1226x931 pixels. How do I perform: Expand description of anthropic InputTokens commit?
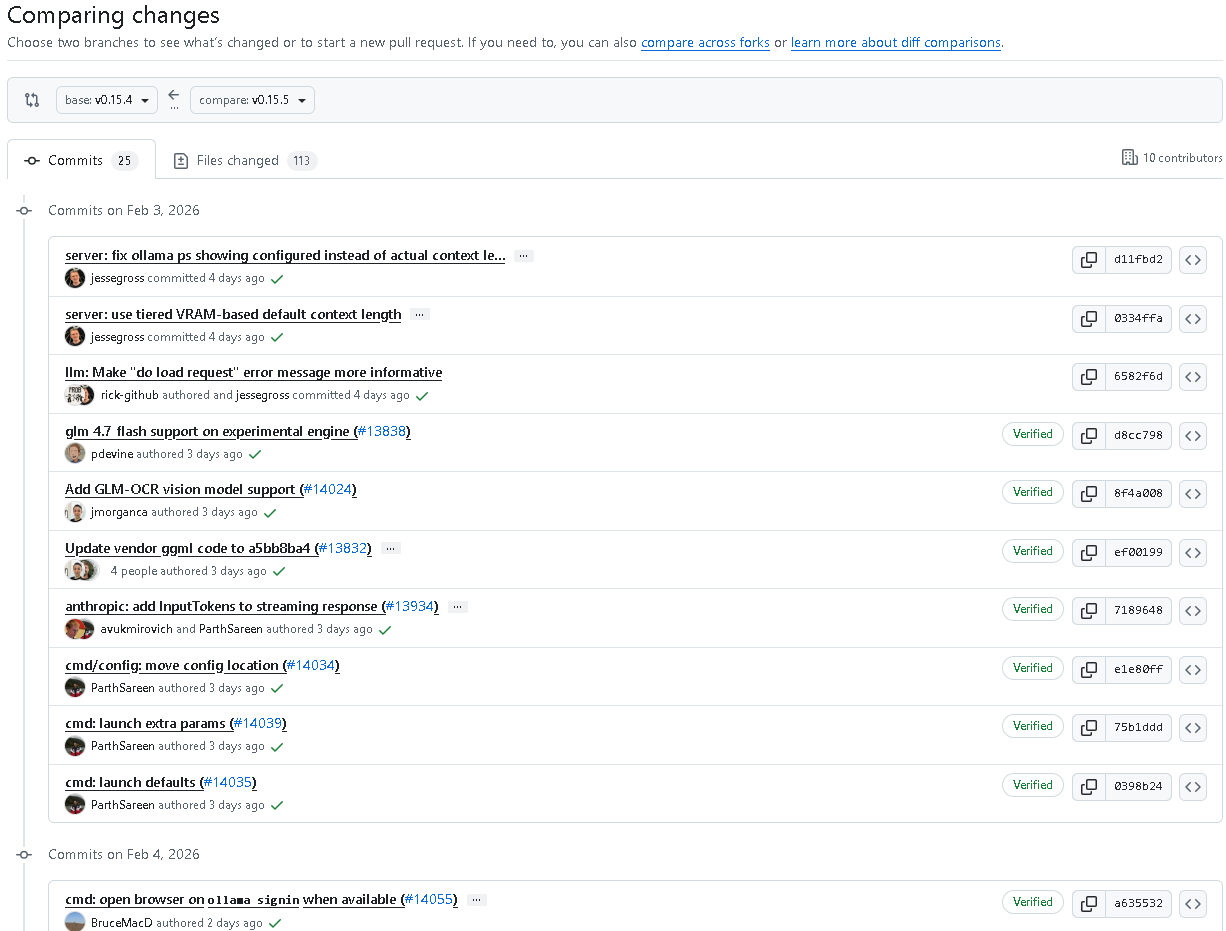tap(458, 606)
